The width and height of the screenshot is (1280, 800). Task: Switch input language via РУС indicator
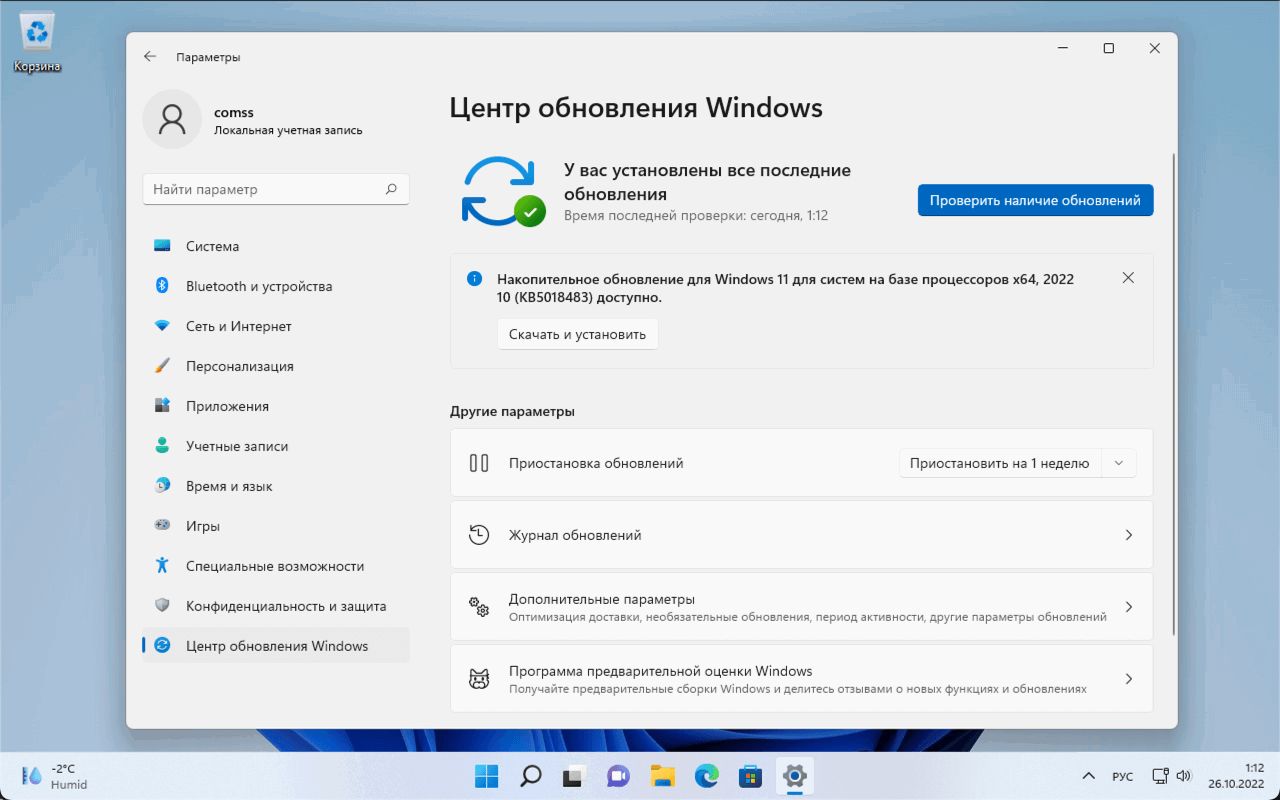point(1123,776)
